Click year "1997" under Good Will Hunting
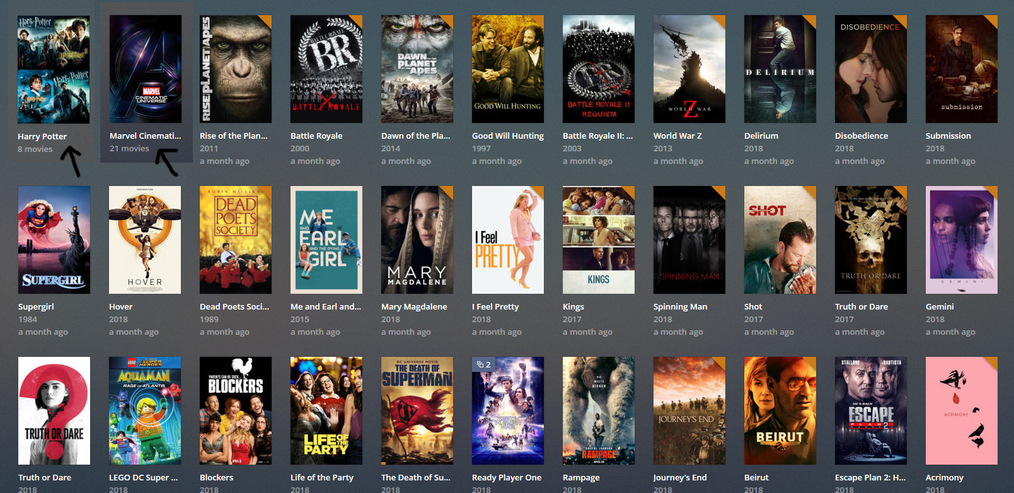The height and width of the screenshot is (493, 1014). [481, 149]
